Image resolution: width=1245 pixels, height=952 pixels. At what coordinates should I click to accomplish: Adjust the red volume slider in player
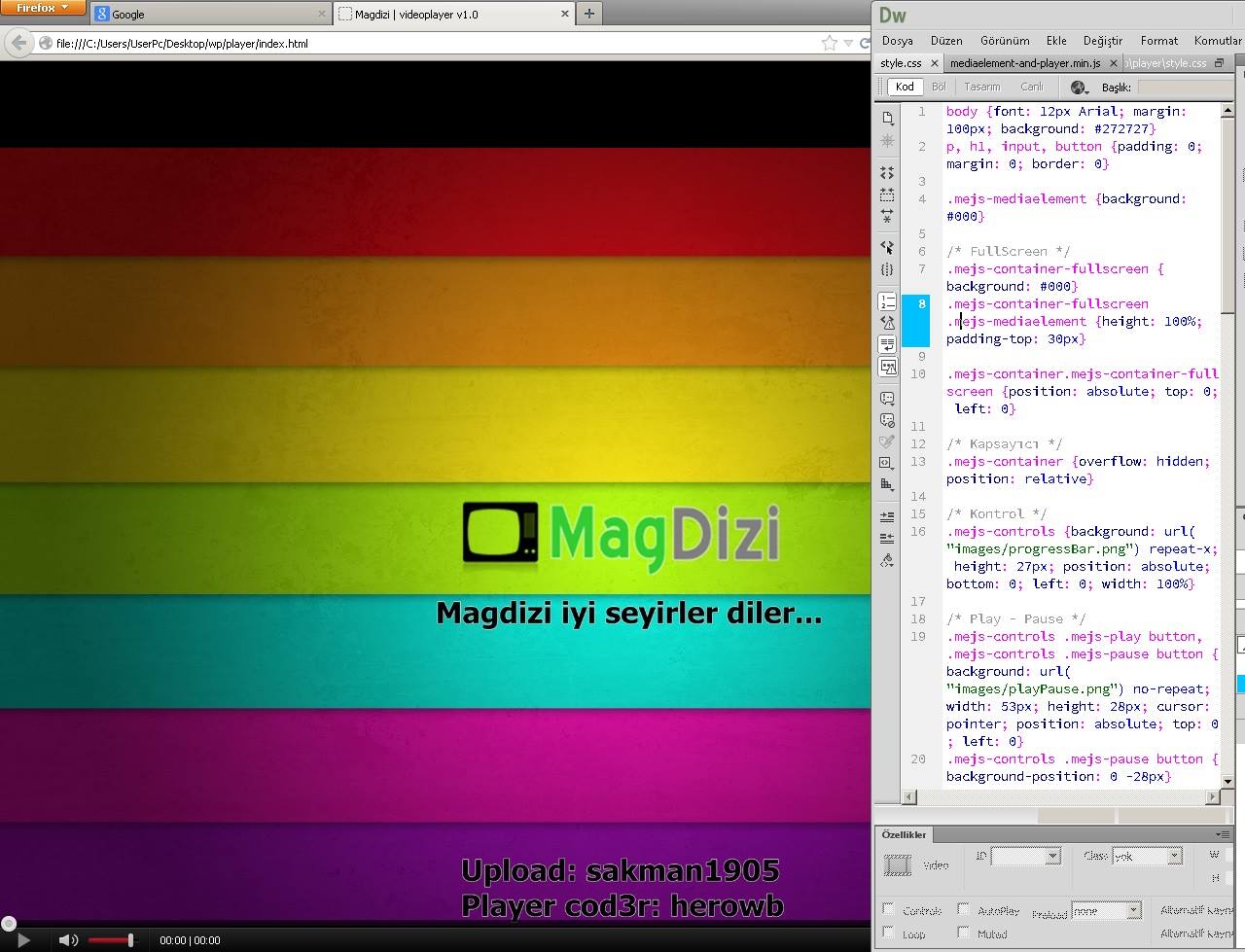click(x=110, y=940)
